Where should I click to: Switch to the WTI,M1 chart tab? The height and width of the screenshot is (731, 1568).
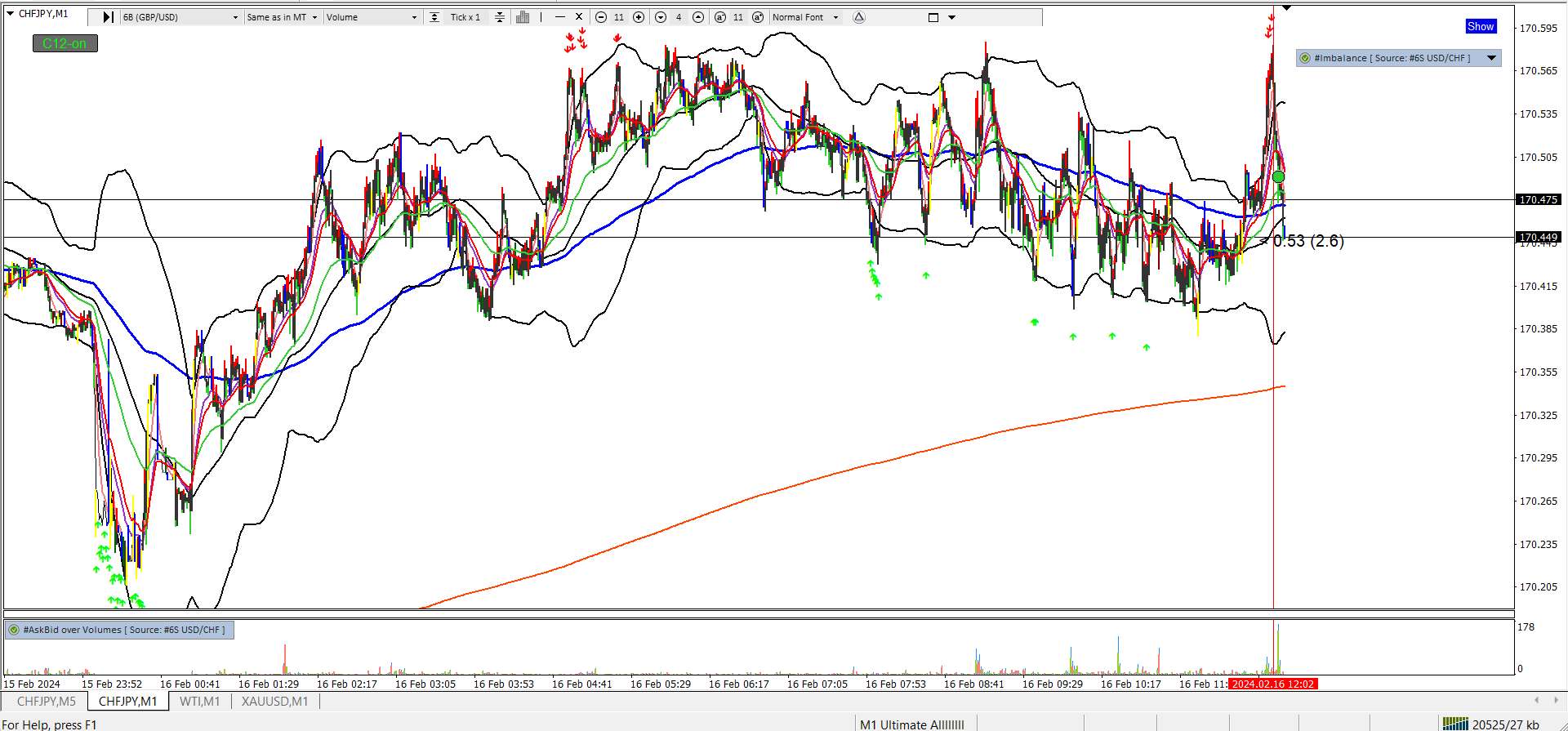pyautogui.click(x=199, y=702)
